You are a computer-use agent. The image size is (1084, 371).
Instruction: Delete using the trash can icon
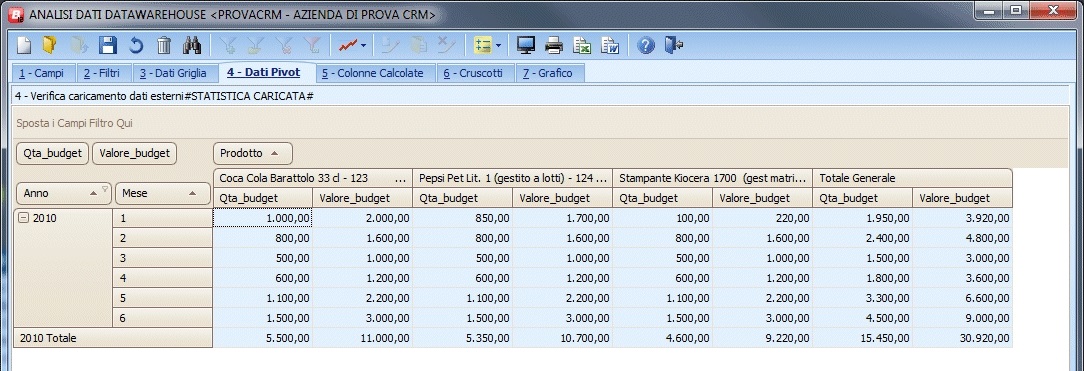tap(164, 46)
